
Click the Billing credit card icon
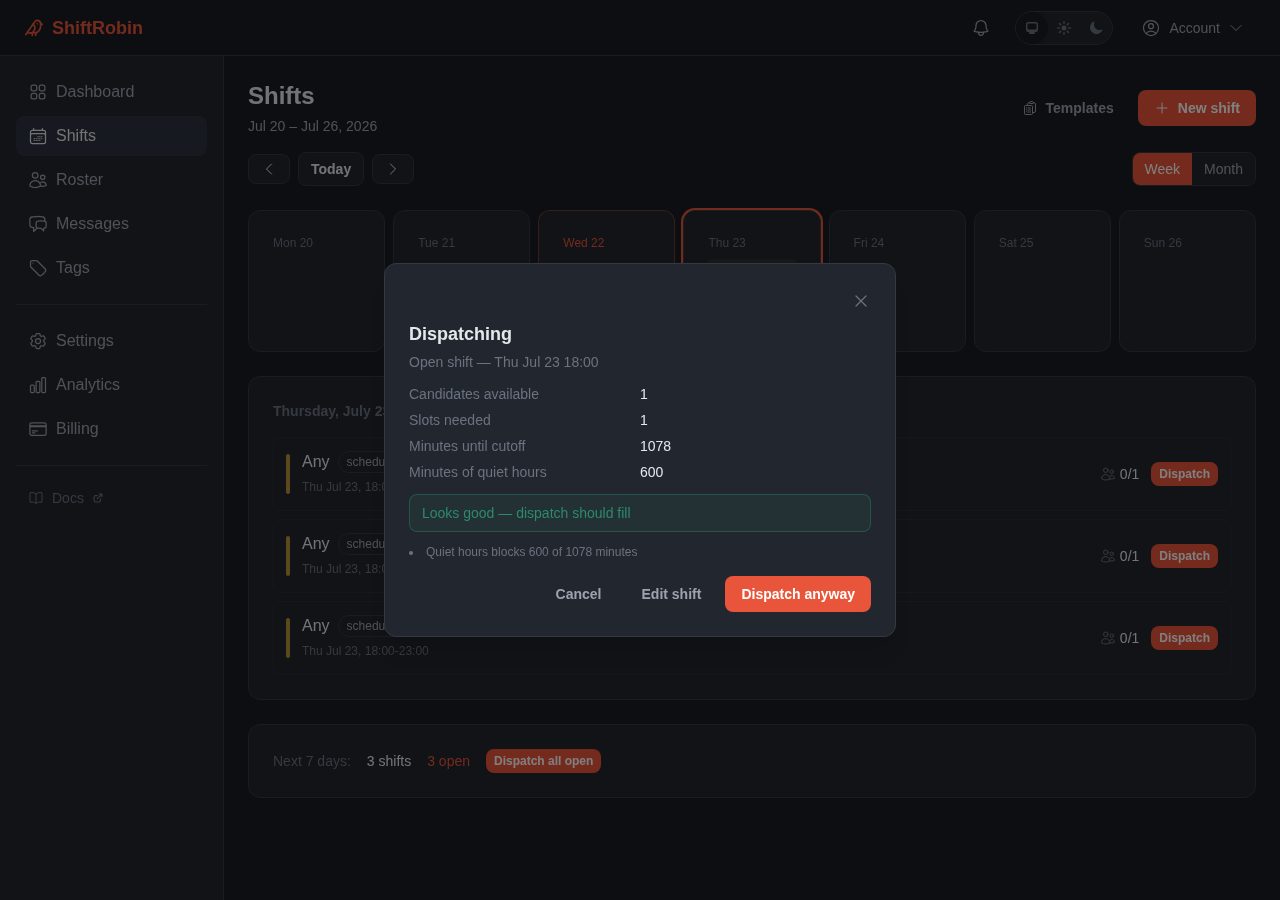point(38,429)
